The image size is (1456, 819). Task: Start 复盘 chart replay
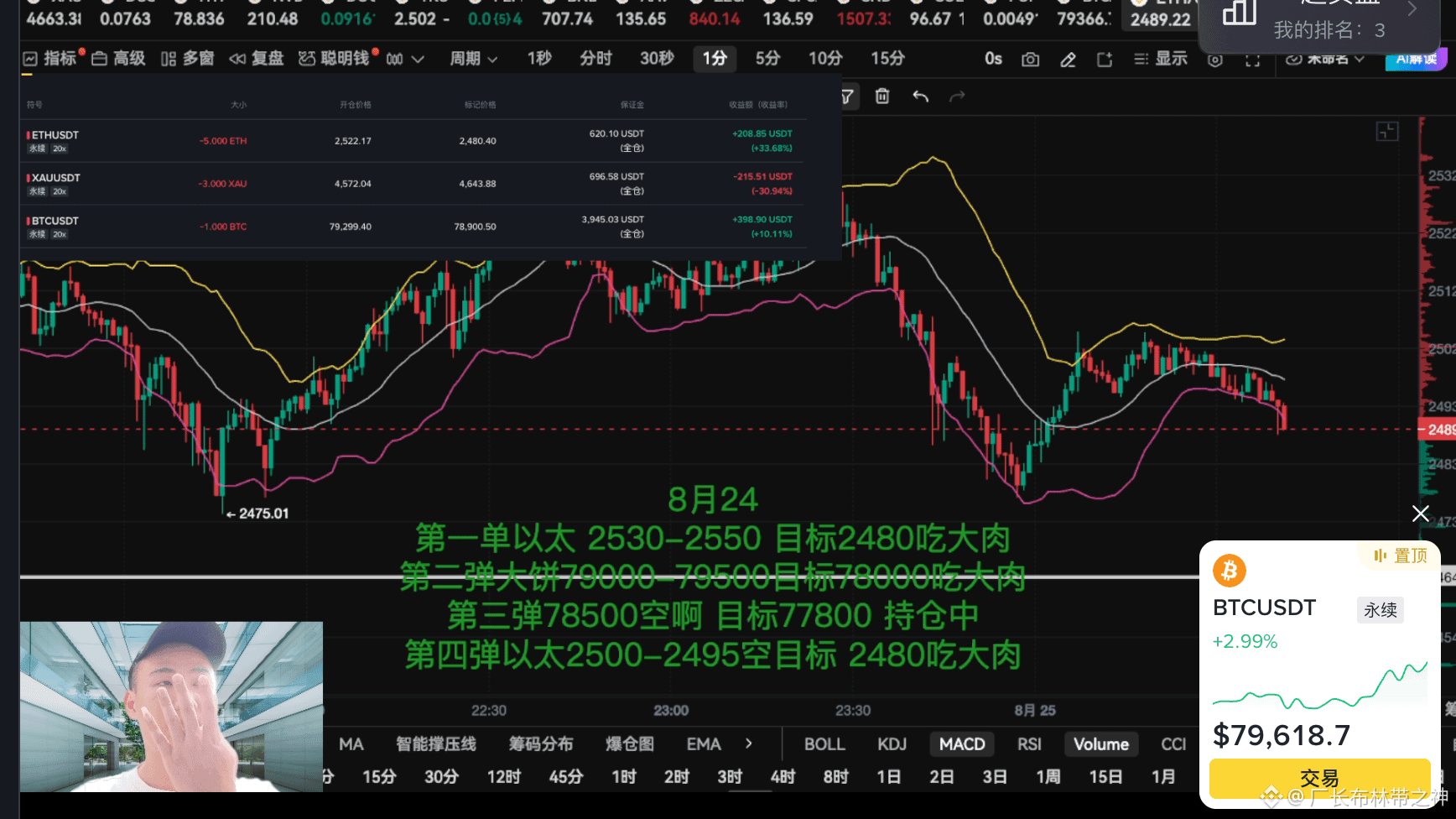[257, 59]
